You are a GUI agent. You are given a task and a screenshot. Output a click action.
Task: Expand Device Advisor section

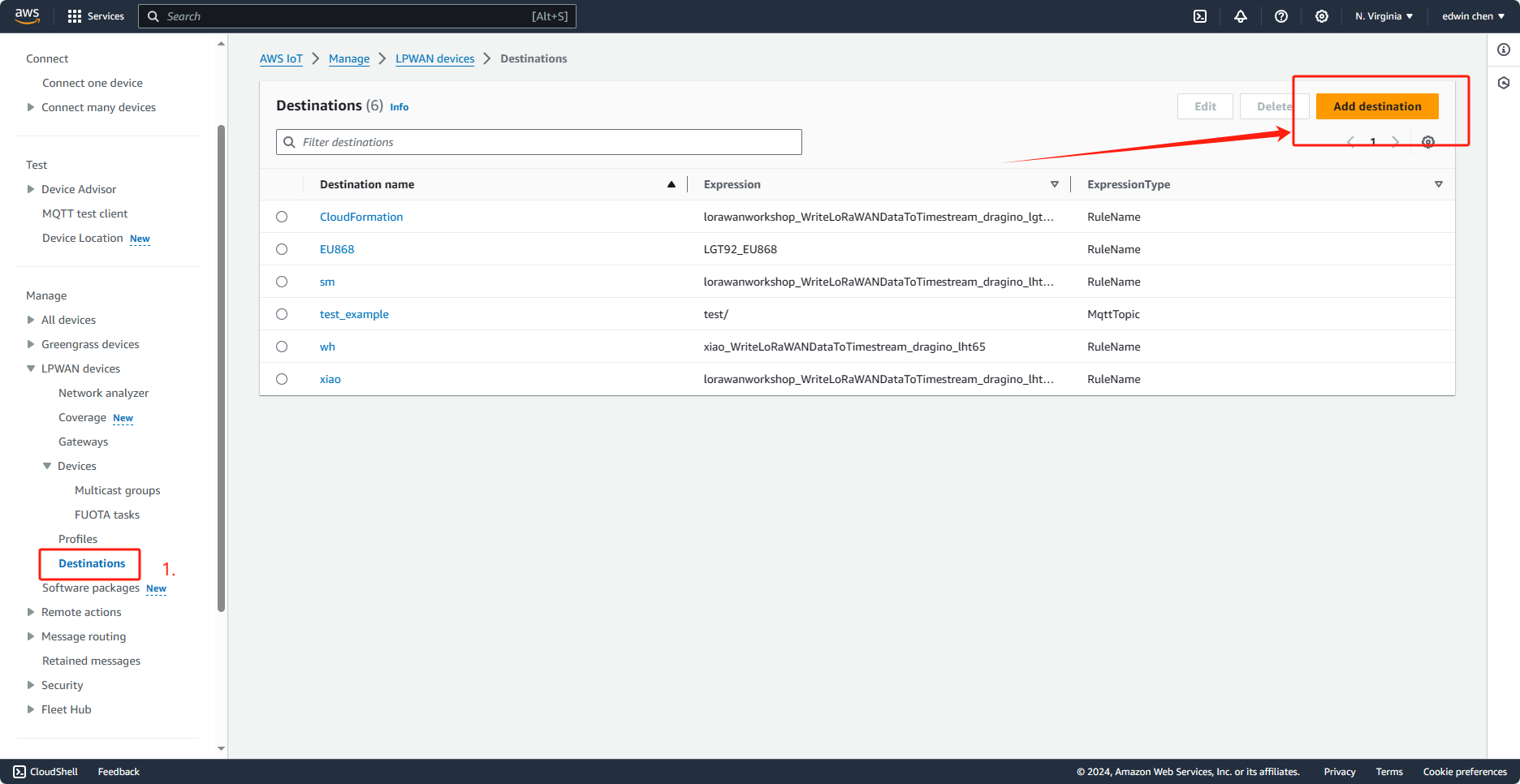[x=31, y=189]
